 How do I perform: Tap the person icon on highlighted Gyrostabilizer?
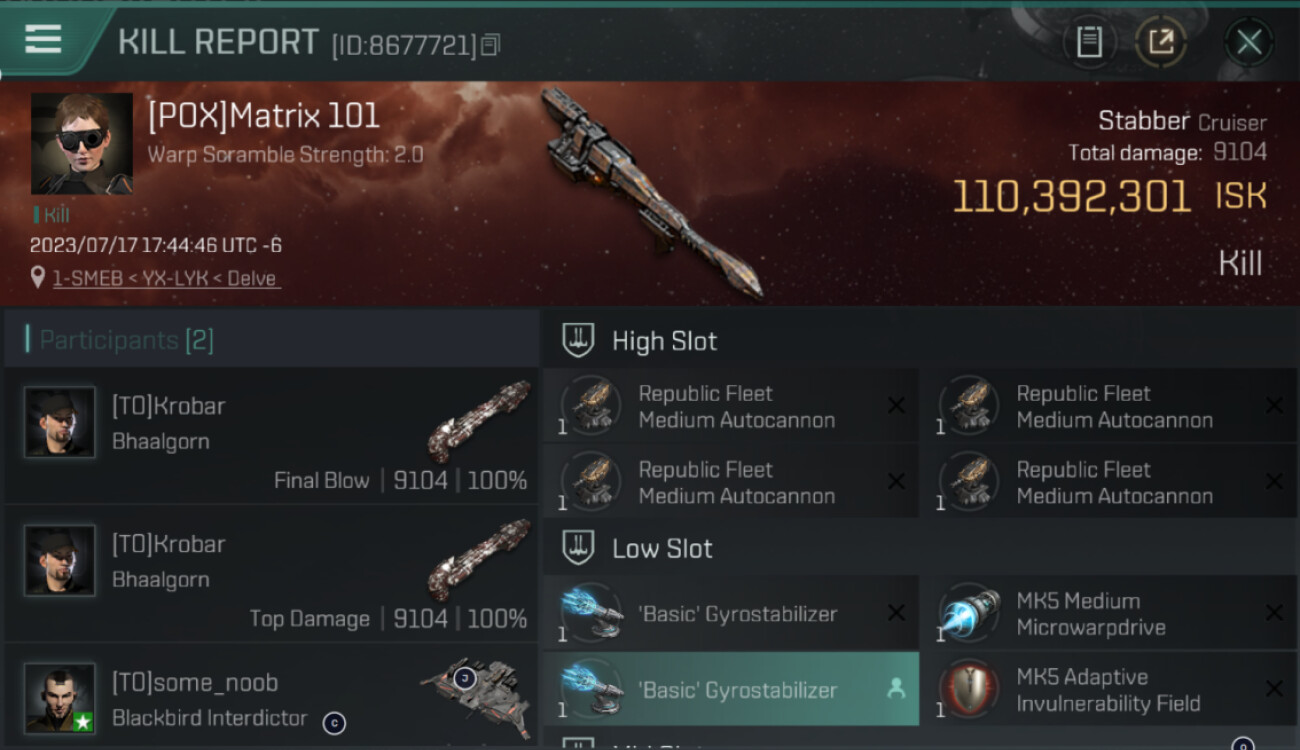point(896,689)
